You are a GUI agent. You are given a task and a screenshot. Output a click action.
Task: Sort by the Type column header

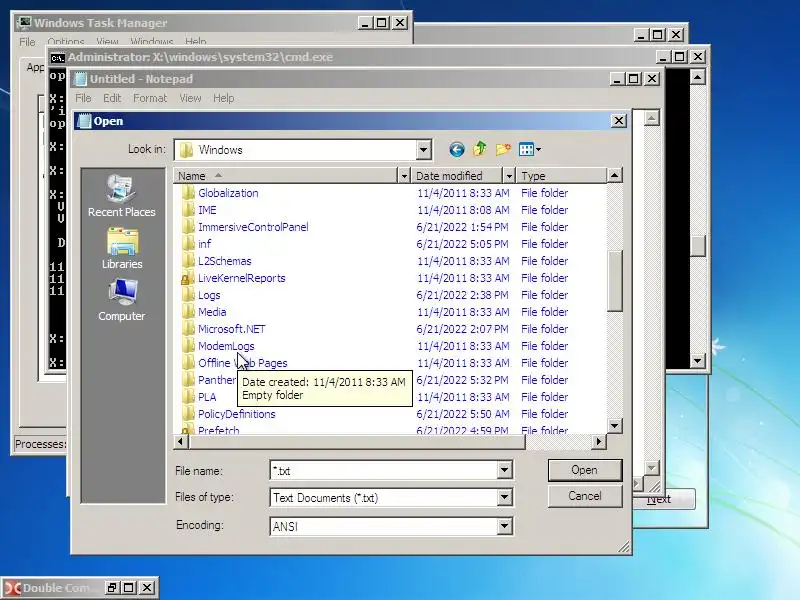point(561,176)
